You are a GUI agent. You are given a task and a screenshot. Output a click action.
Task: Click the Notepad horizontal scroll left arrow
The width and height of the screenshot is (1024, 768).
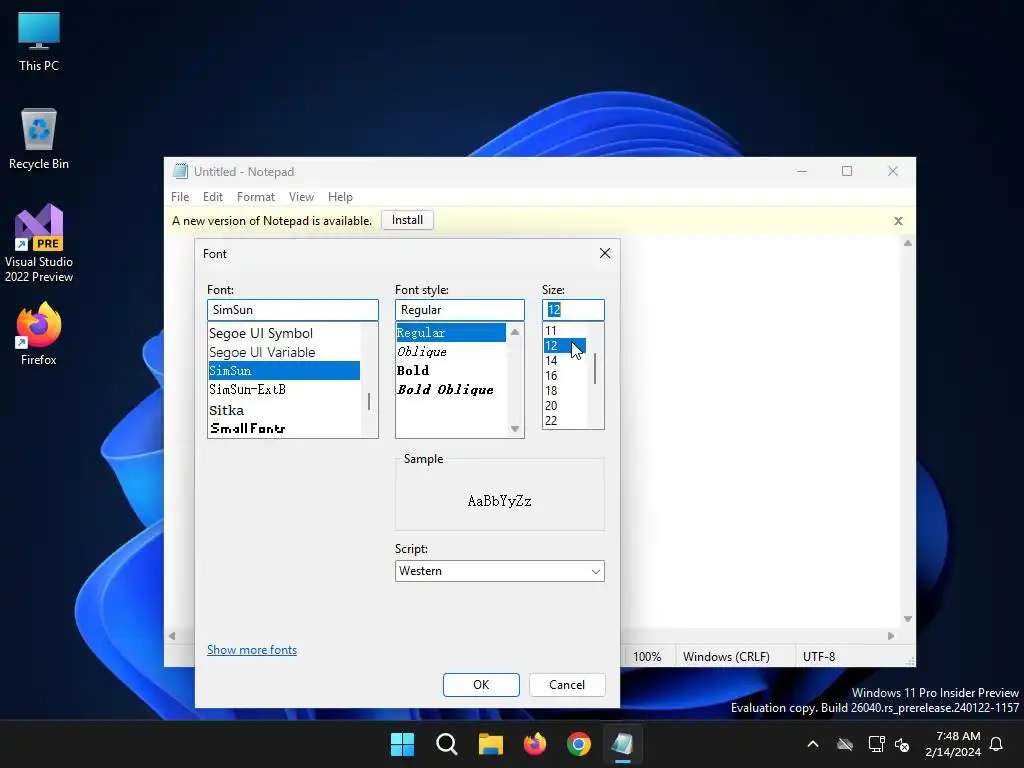click(x=172, y=635)
